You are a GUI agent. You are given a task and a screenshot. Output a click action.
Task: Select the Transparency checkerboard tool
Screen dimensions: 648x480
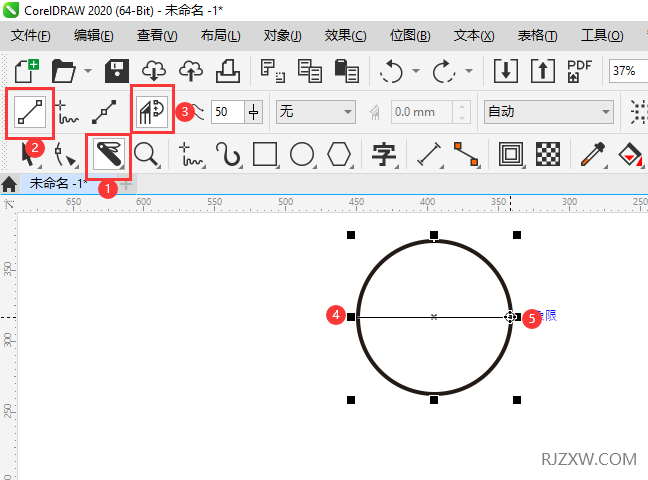(x=548, y=155)
